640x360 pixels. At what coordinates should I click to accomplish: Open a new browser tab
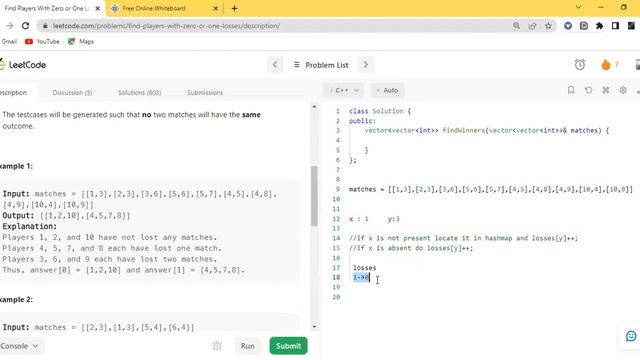click(x=234, y=8)
